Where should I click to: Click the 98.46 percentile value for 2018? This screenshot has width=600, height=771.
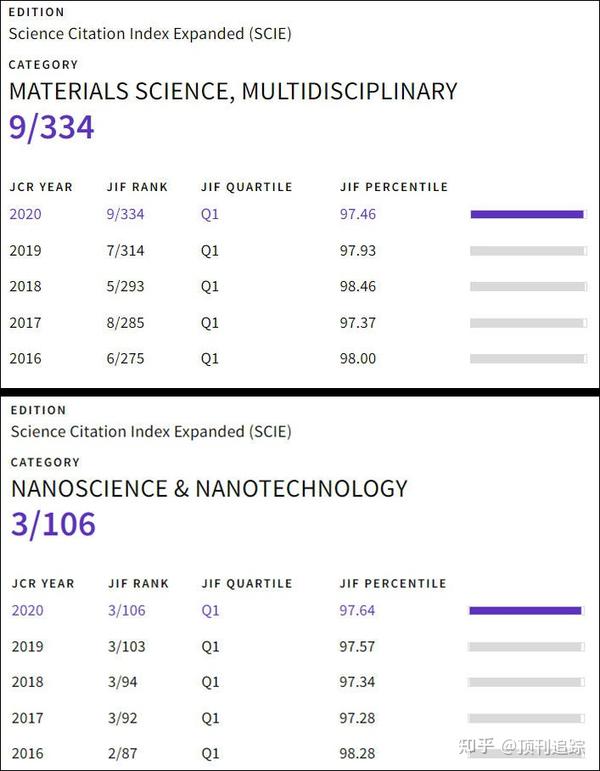358,286
